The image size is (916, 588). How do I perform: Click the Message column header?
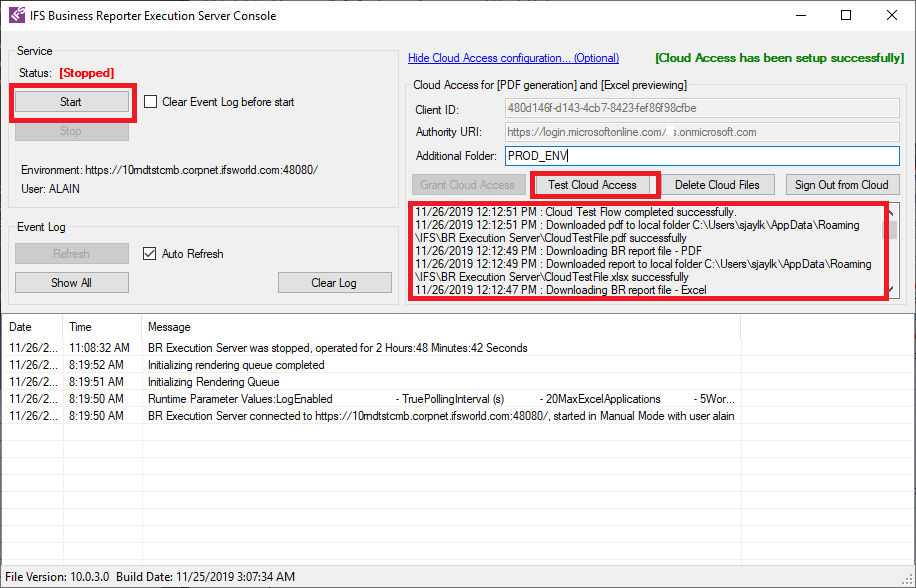[x=440, y=327]
